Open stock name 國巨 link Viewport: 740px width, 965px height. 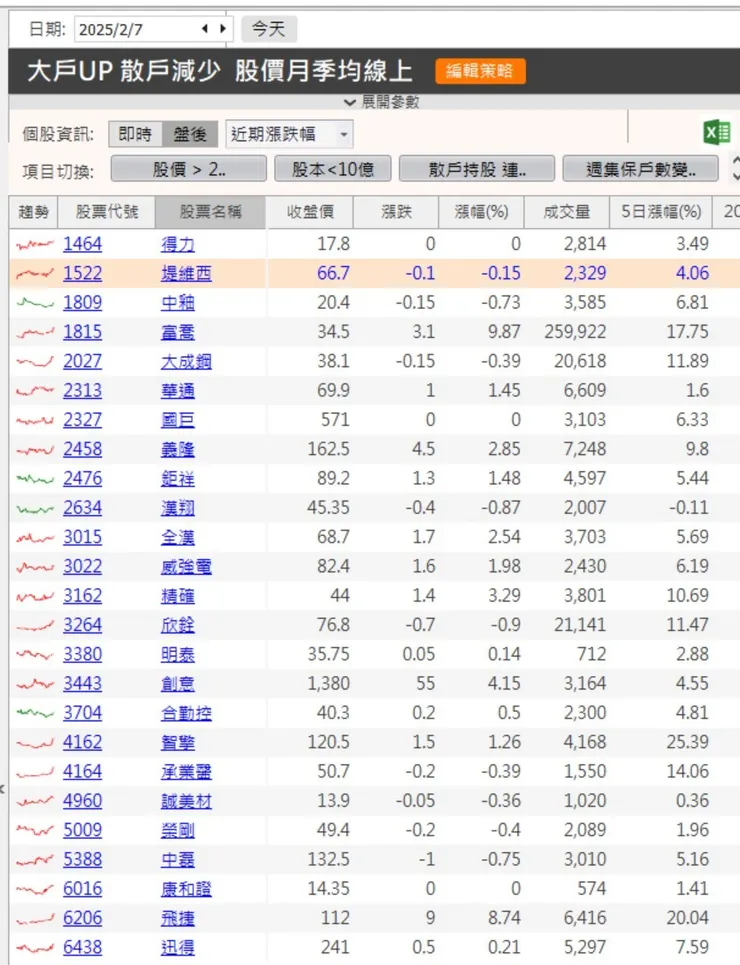coord(178,420)
